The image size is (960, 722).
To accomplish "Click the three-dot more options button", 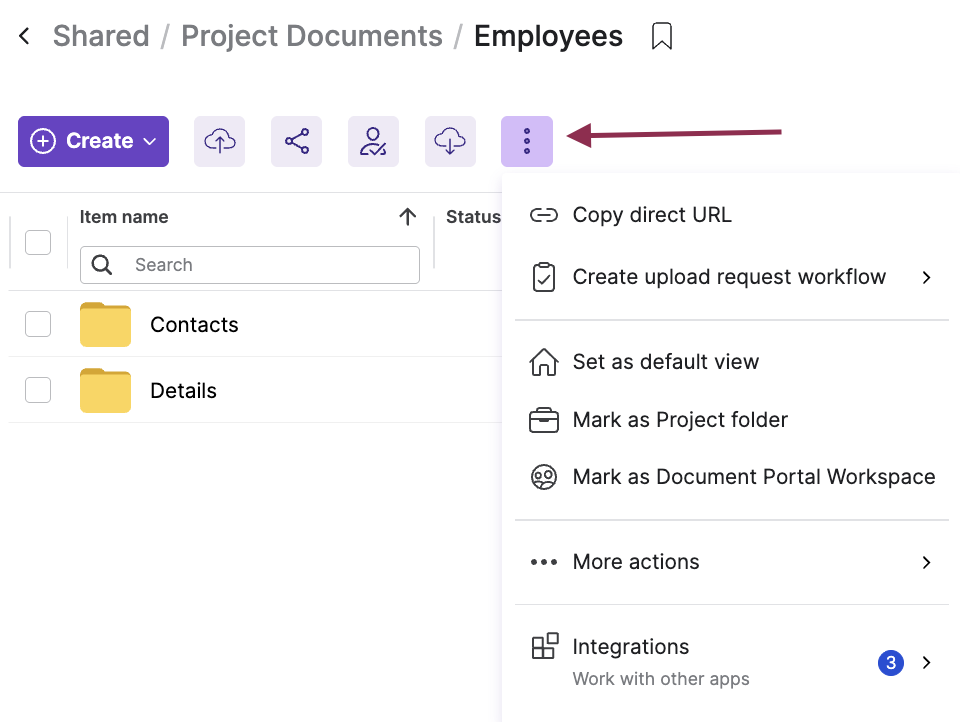I will (526, 141).
